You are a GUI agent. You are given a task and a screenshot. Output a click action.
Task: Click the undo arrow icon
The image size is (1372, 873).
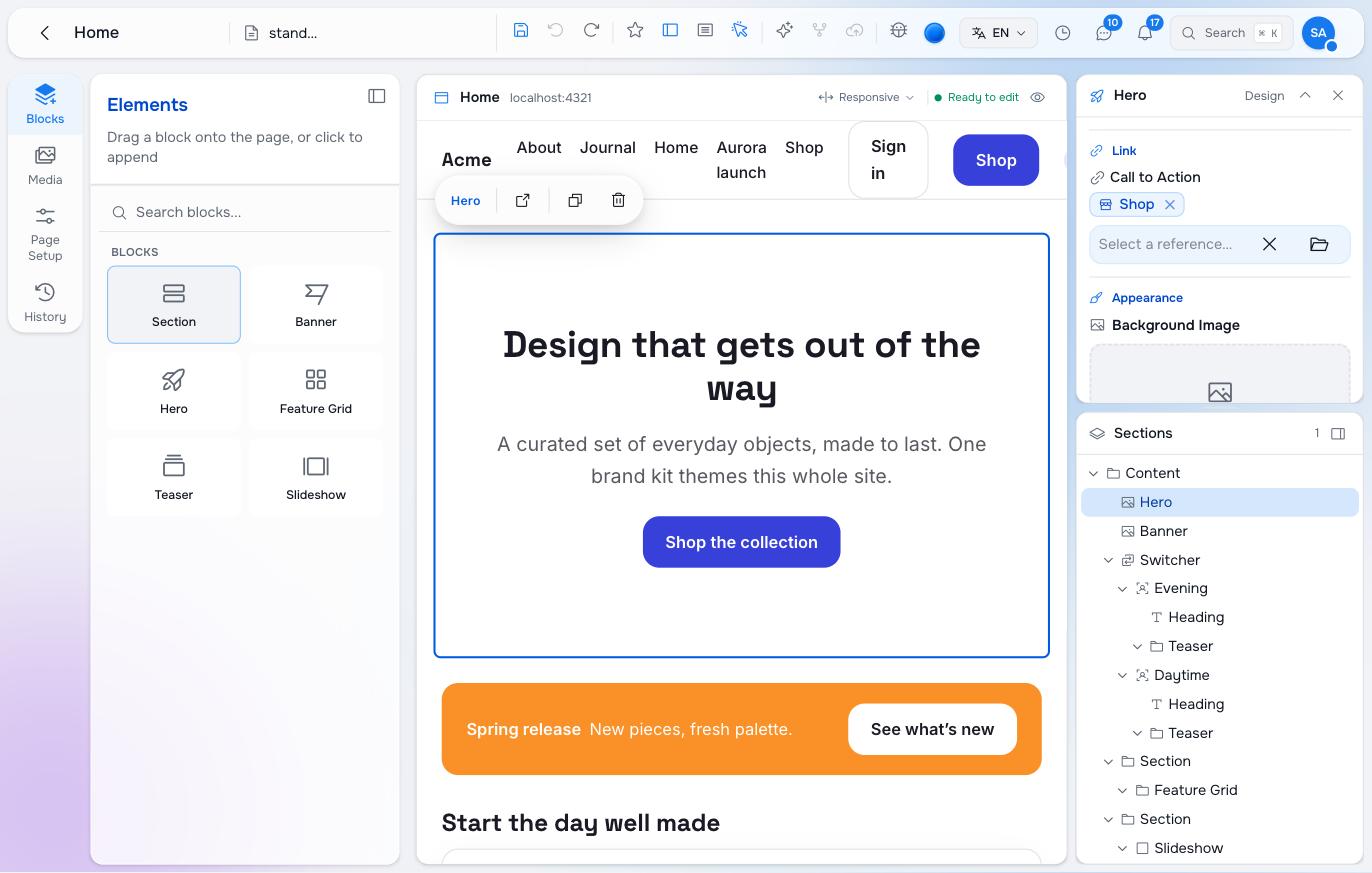tap(556, 31)
